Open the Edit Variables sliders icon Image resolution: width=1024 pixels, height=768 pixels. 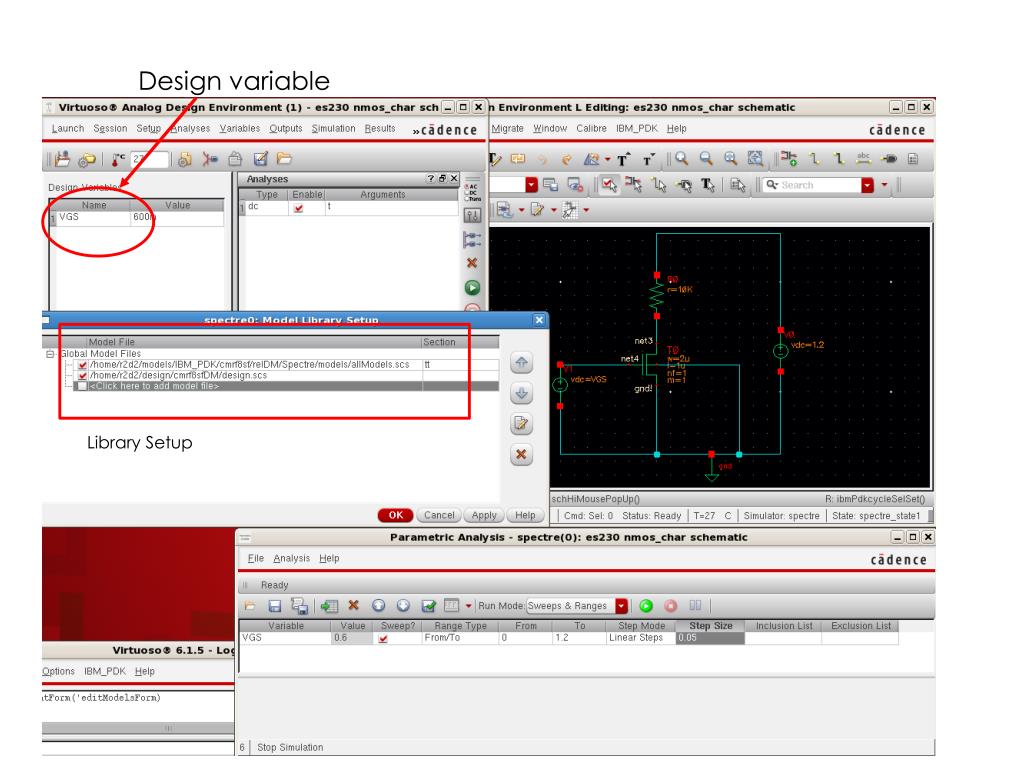pyautogui.click(x=472, y=215)
